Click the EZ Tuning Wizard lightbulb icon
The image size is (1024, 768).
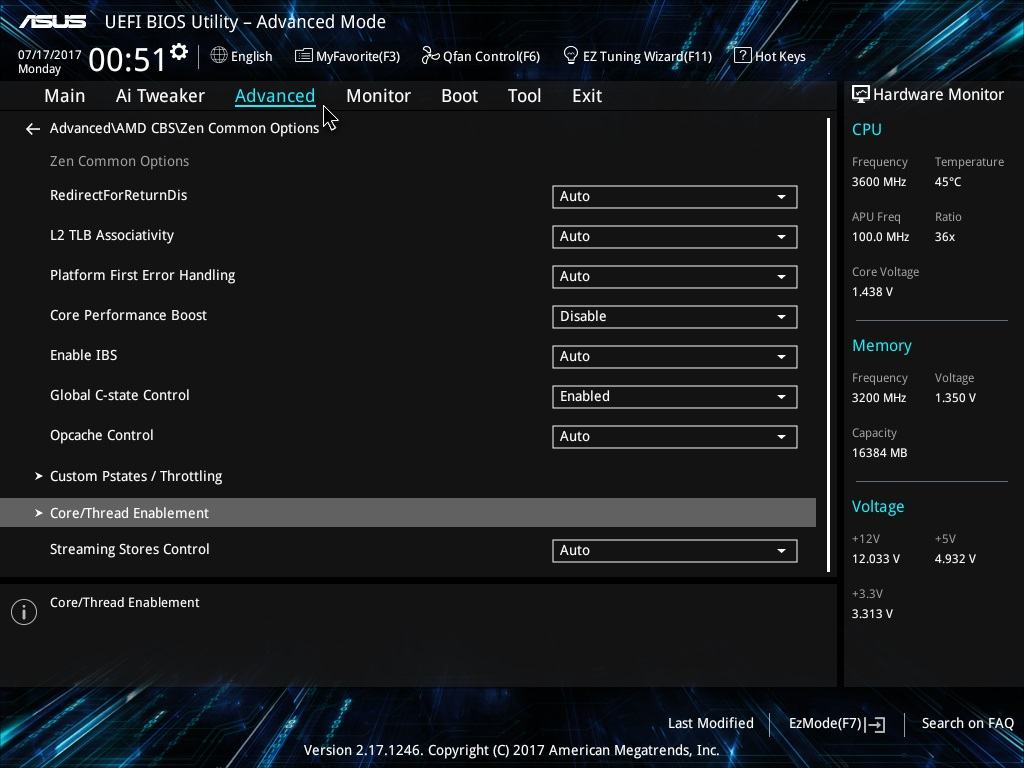pyautogui.click(x=570, y=56)
